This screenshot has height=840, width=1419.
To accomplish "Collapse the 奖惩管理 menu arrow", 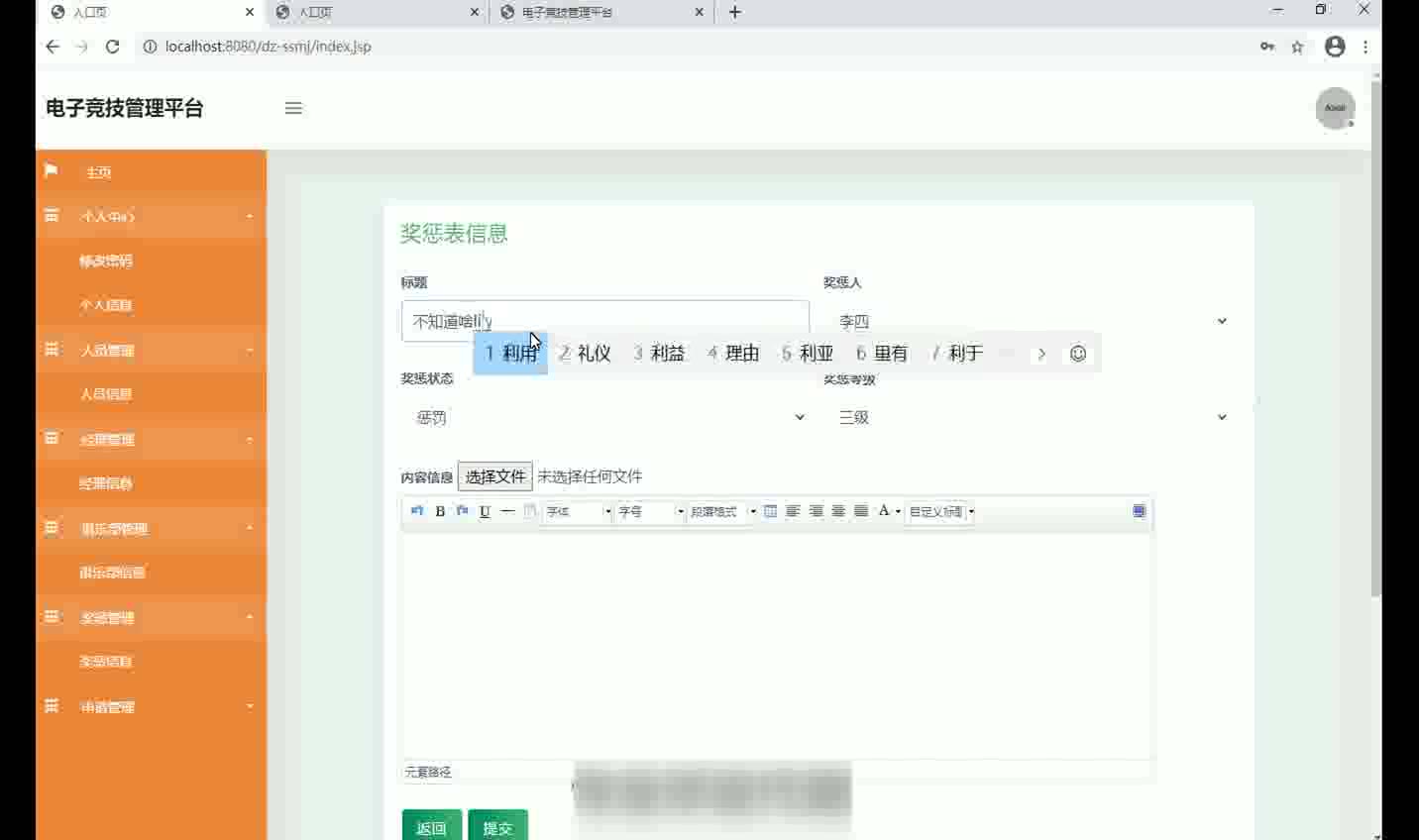I will pos(250,617).
